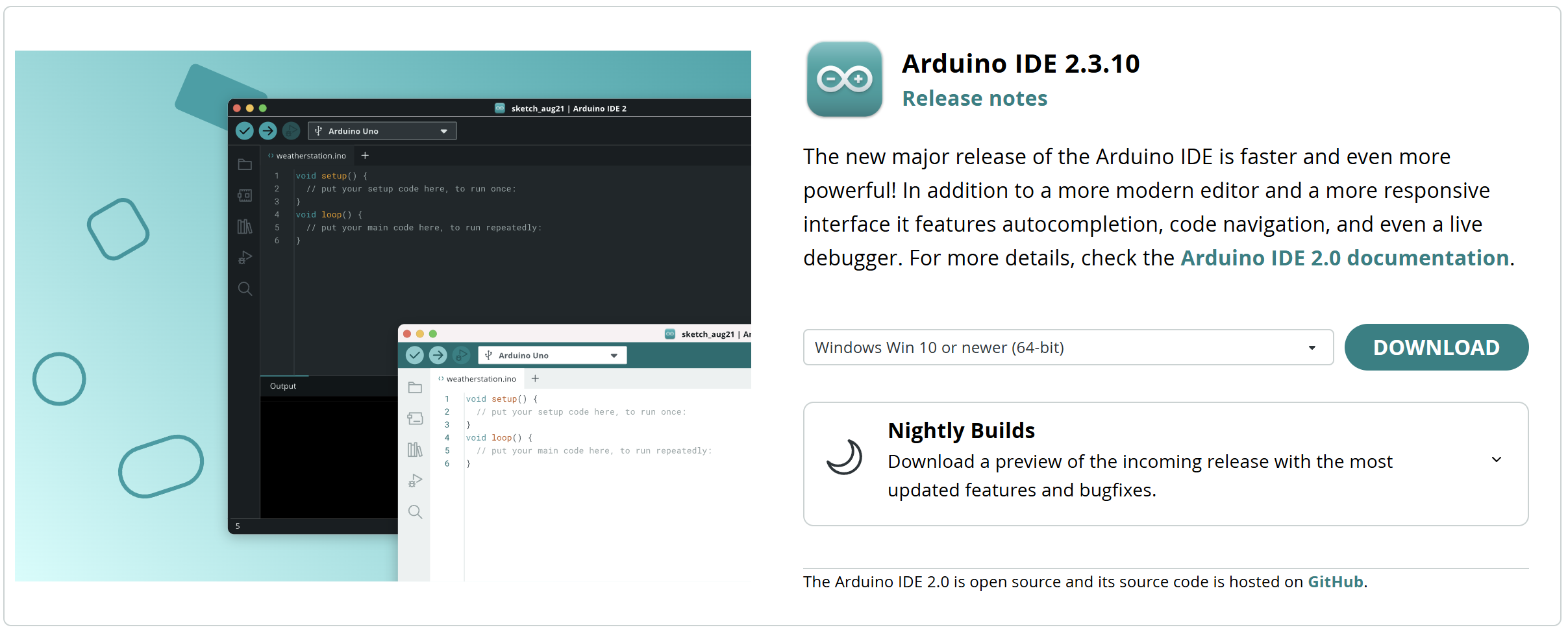
Task: Expand the Nightly Builds section chevron
Action: [x=1497, y=459]
